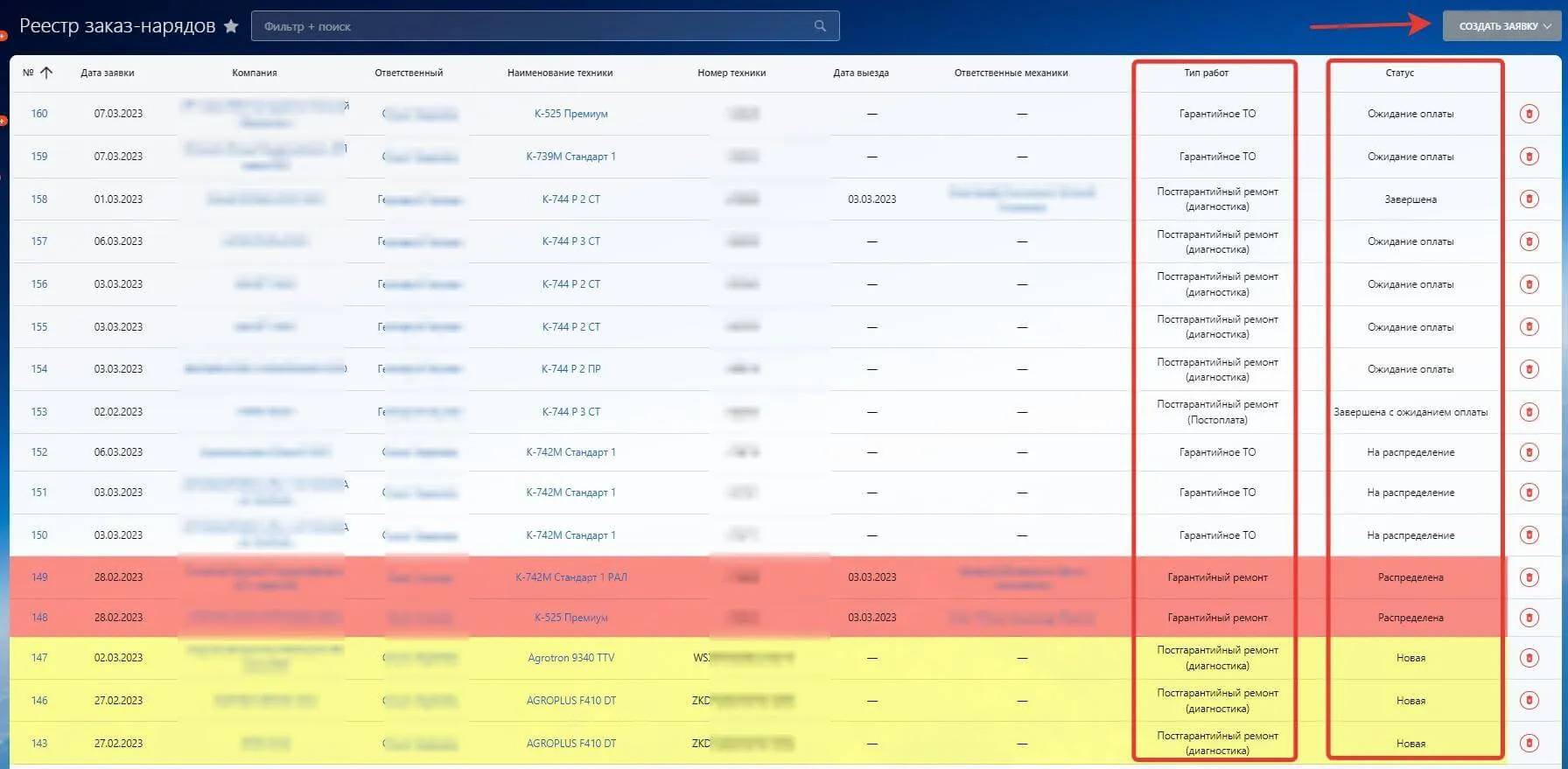The height and width of the screenshot is (769, 1568).
Task: Remove order 153 via trash icon
Action: click(1529, 412)
